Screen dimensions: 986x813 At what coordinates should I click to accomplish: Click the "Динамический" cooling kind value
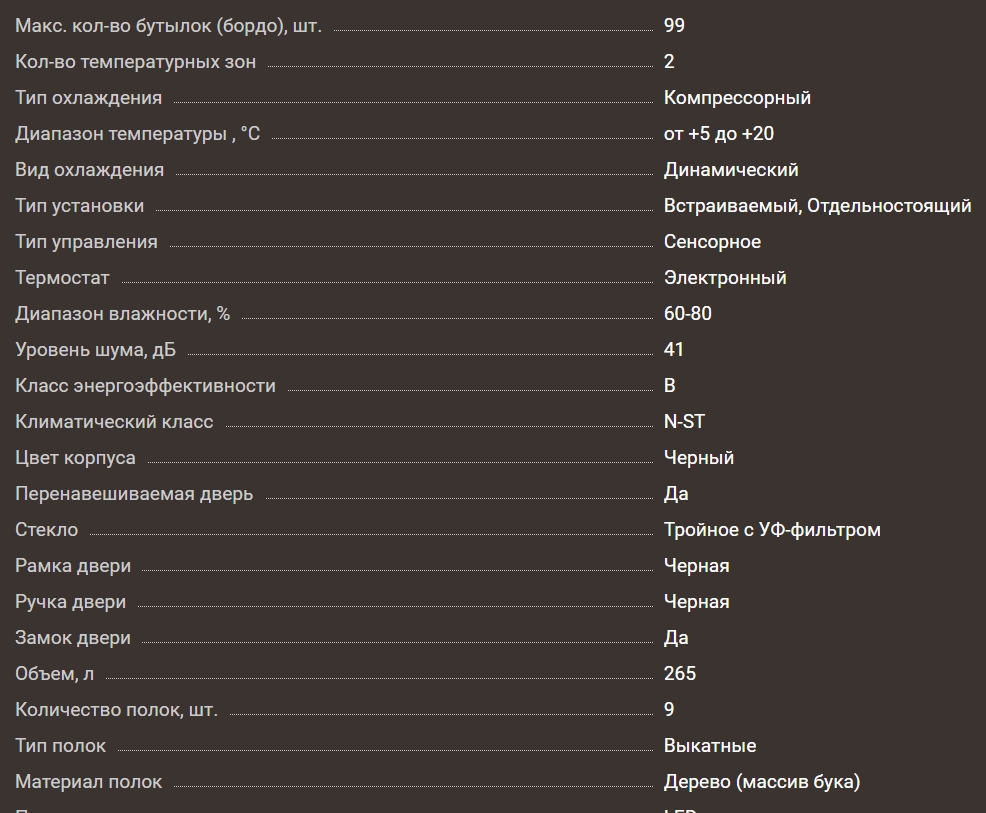coord(731,170)
